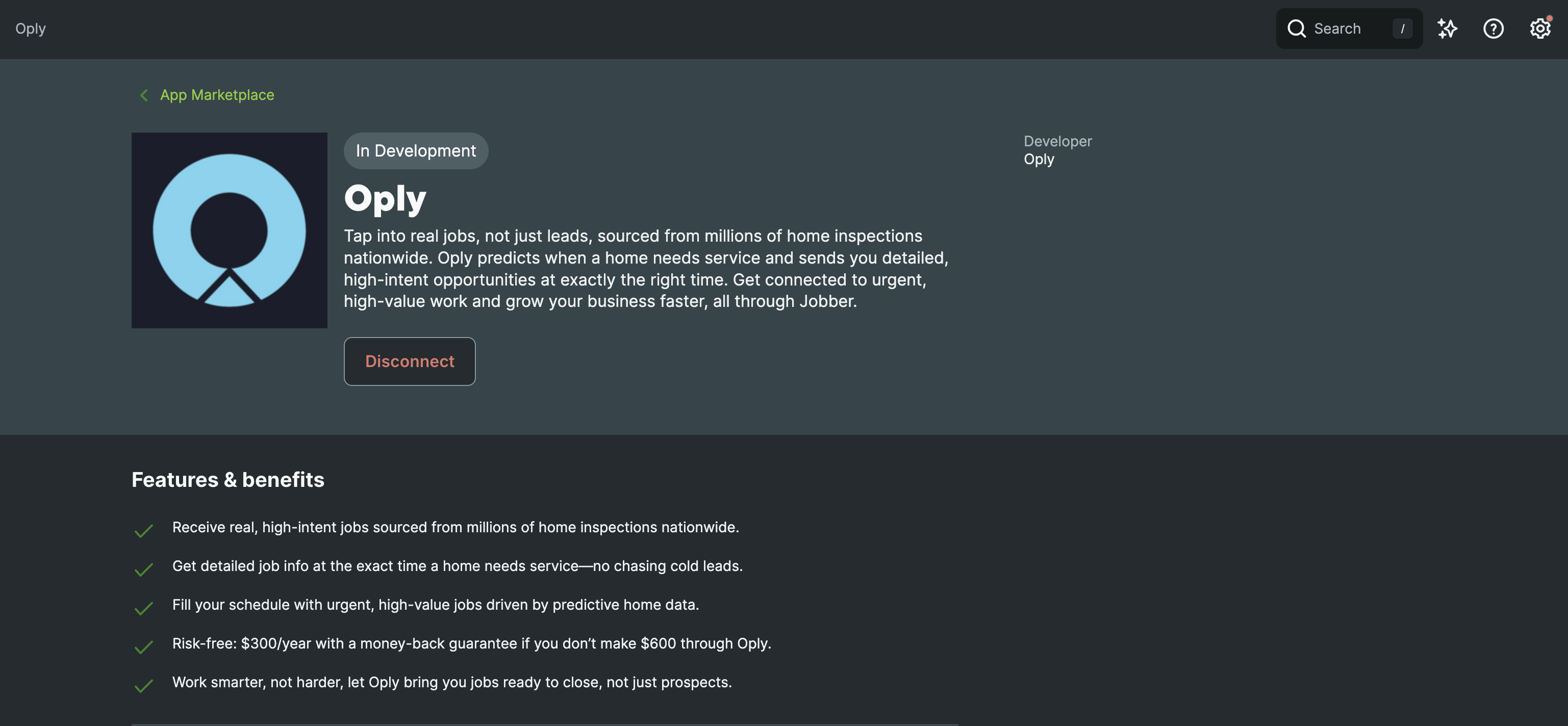Click the checkmark beside the Work smarter benefit
Viewport: 1568px width, 726px height.
click(144, 685)
